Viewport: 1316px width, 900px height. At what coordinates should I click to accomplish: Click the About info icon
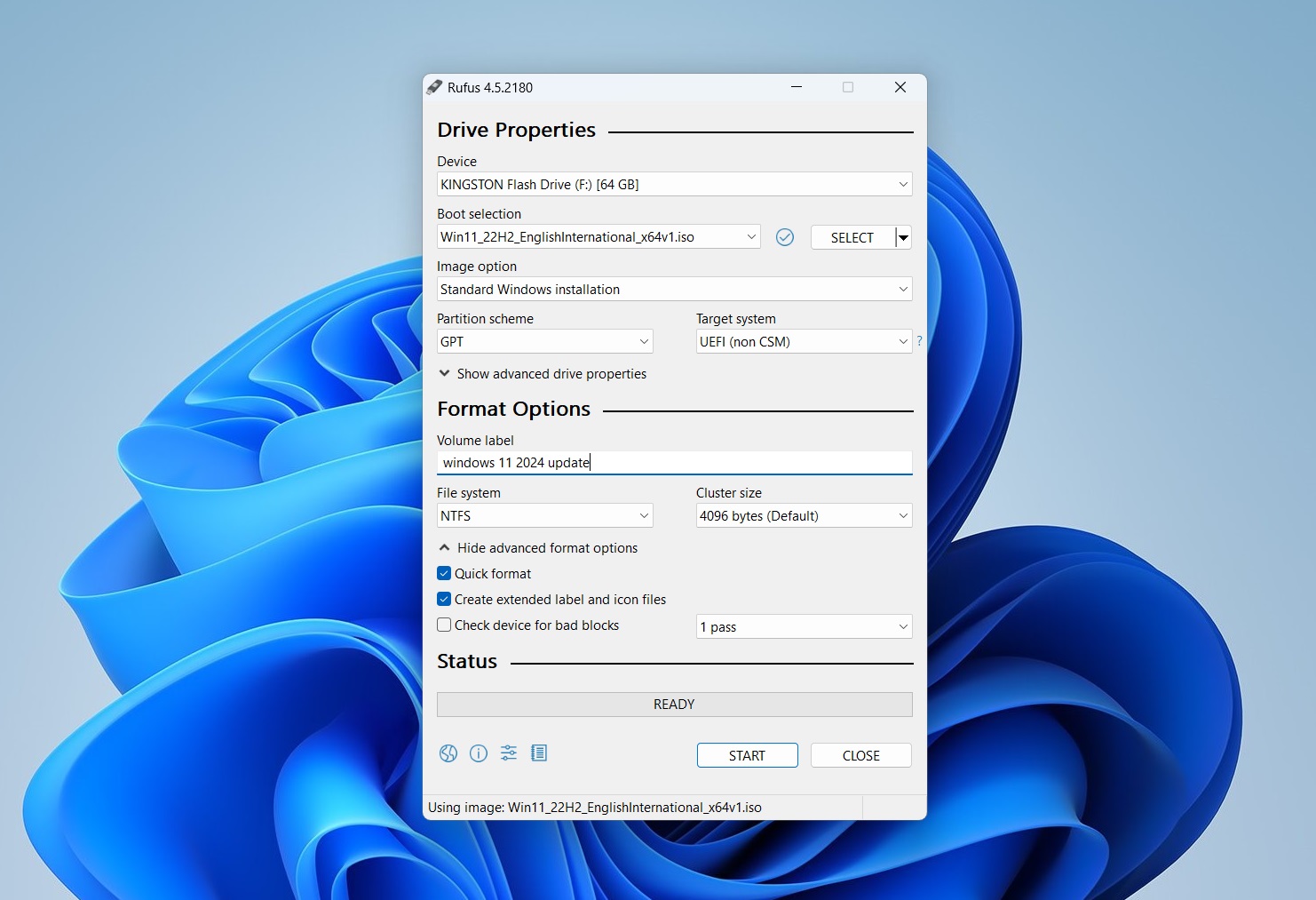479,753
